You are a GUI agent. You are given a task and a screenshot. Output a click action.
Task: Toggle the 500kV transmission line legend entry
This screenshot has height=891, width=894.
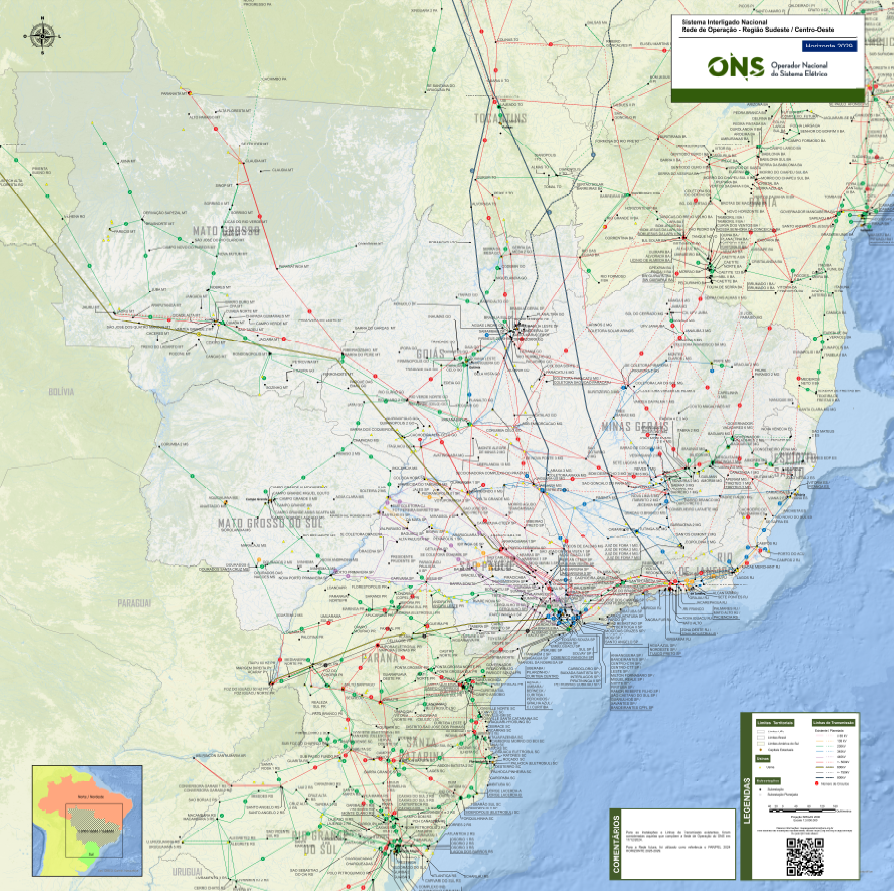pos(820,762)
